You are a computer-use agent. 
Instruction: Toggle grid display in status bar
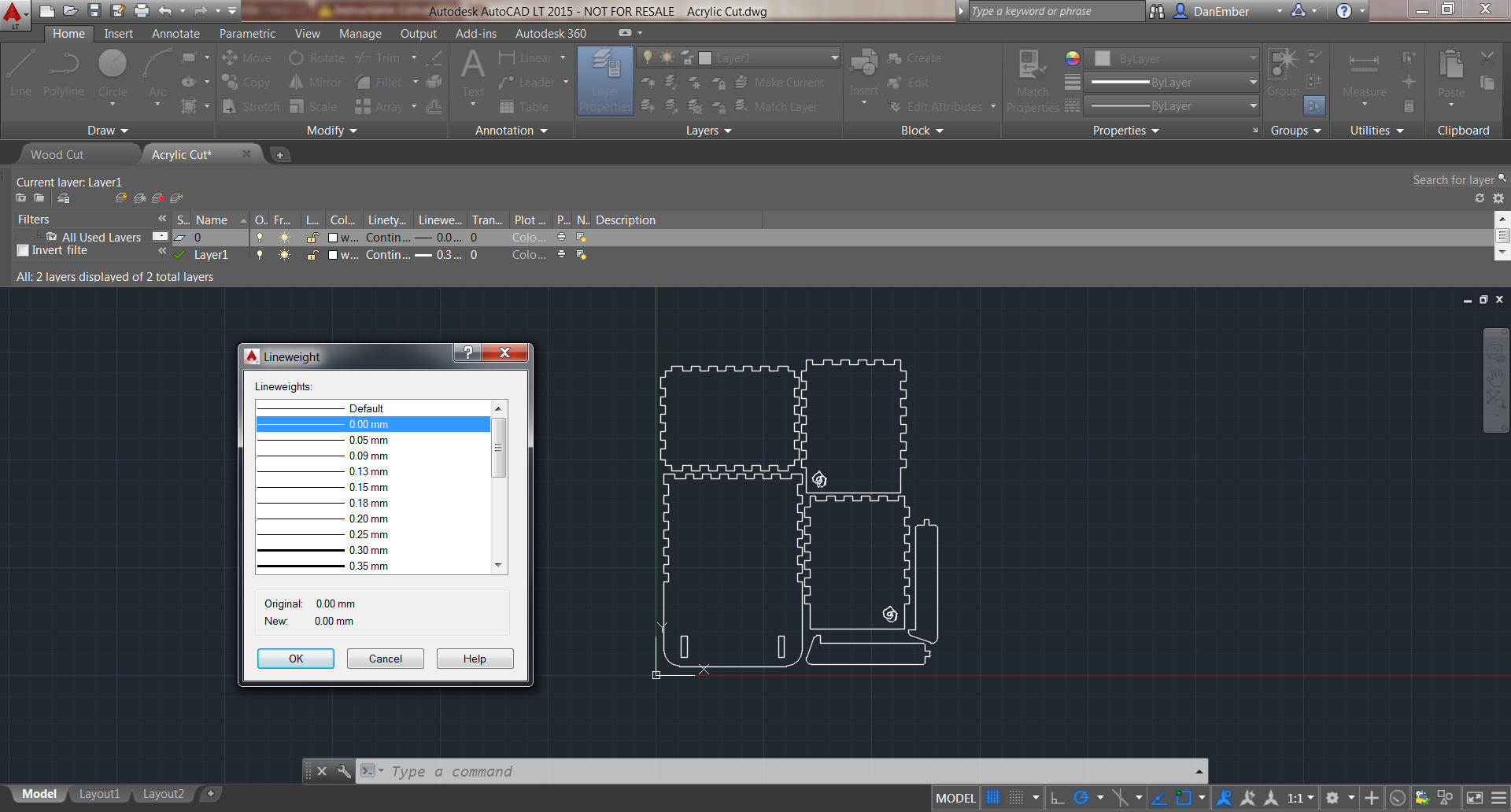pos(993,798)
